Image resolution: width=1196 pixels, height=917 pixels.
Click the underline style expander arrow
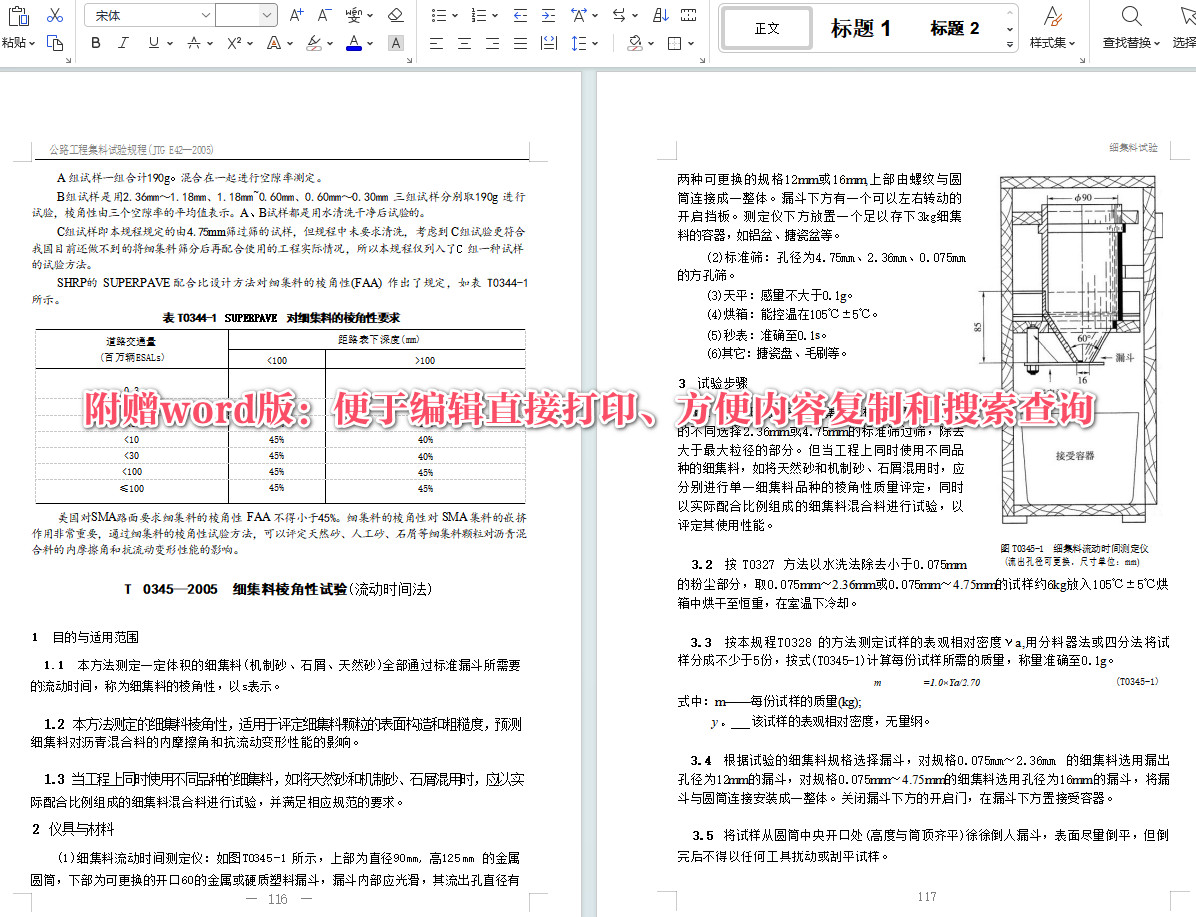point(170,43)
